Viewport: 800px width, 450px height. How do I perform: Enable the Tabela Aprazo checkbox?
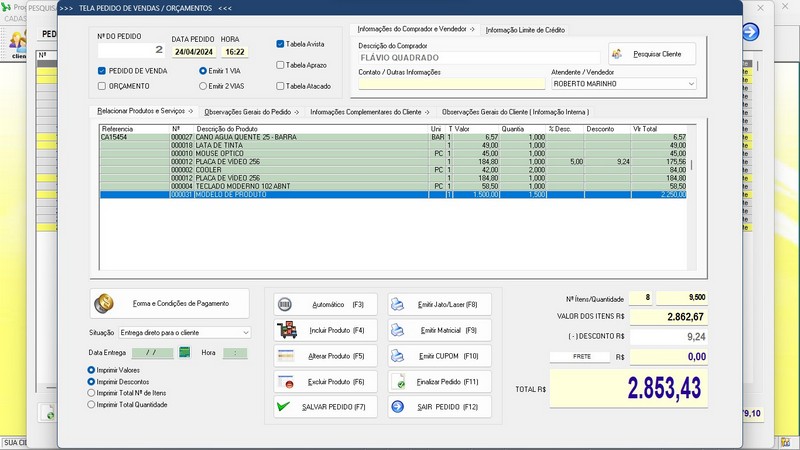pos(281,65)
